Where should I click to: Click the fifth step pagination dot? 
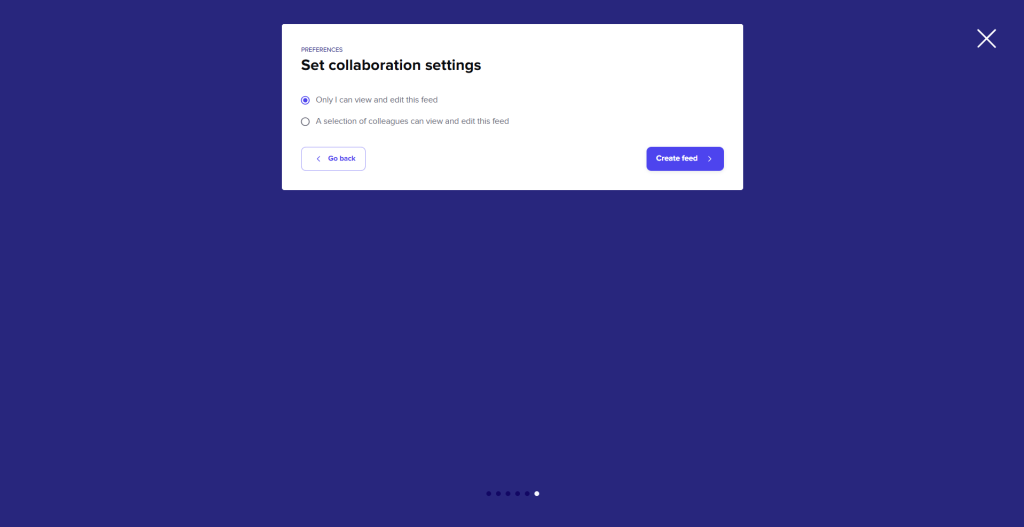pos(527,493)
